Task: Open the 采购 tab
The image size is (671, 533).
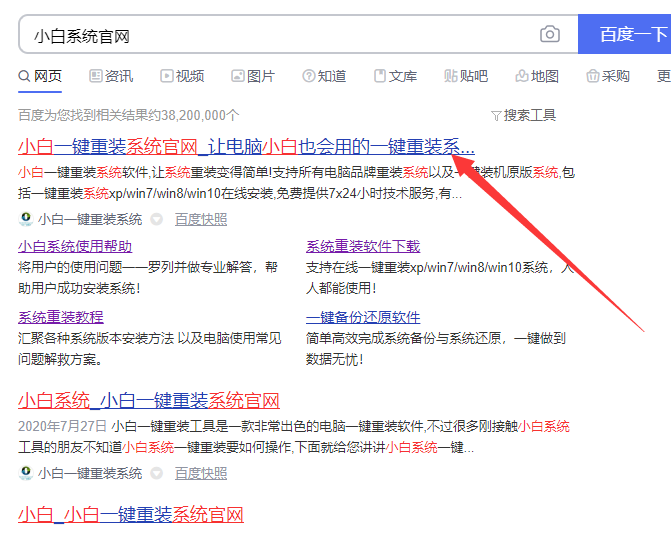Action: [608, 76]
